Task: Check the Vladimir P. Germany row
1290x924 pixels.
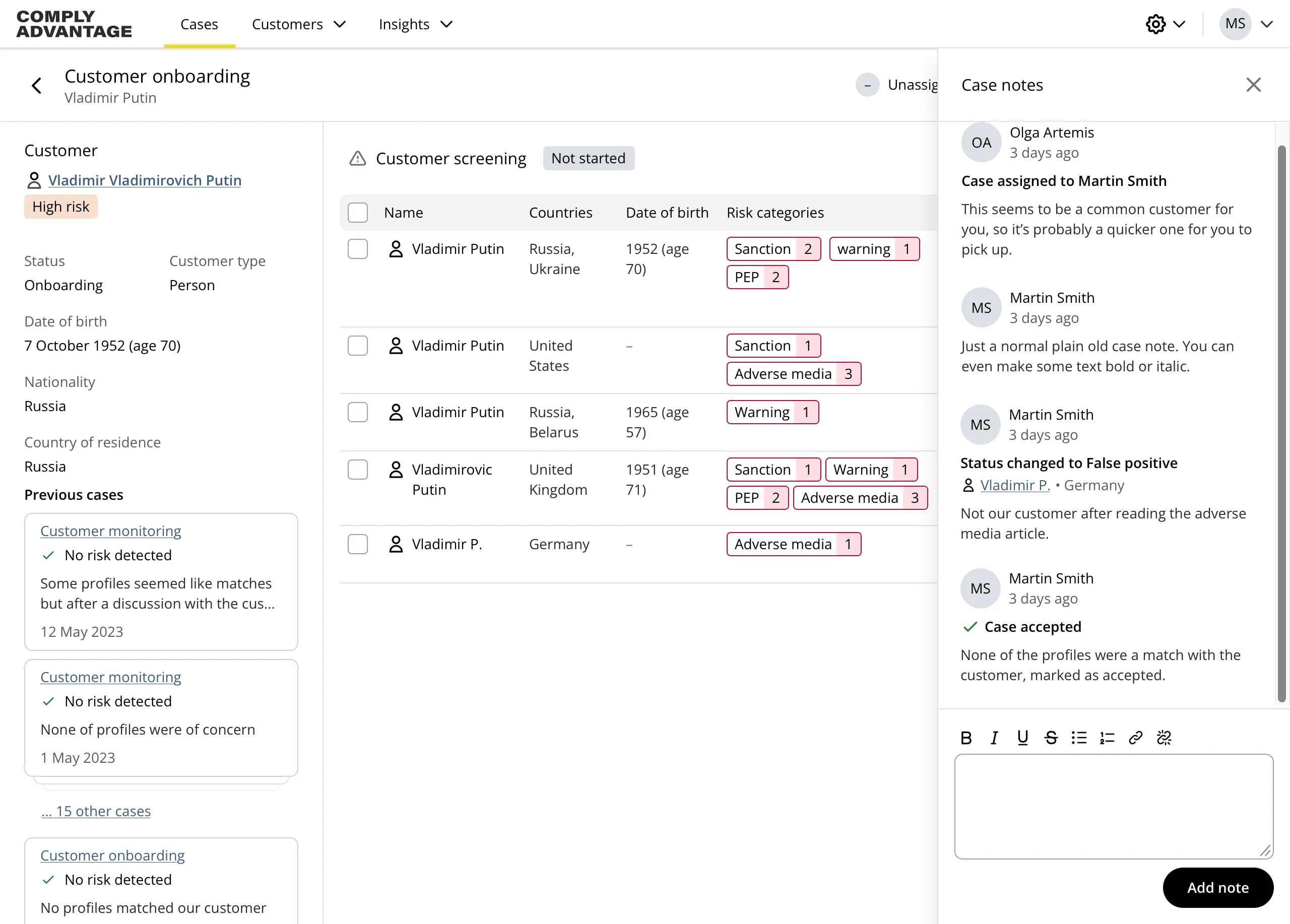Action: [358, 544]
